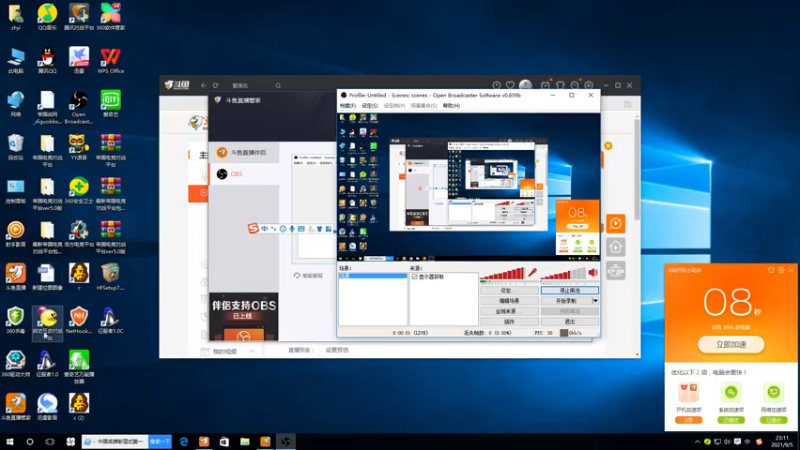Image resolution: width=800 pixels, height=450 pixels.
Task: Open the WPS Office desktop icon
Action: click(x=110, y=60)
